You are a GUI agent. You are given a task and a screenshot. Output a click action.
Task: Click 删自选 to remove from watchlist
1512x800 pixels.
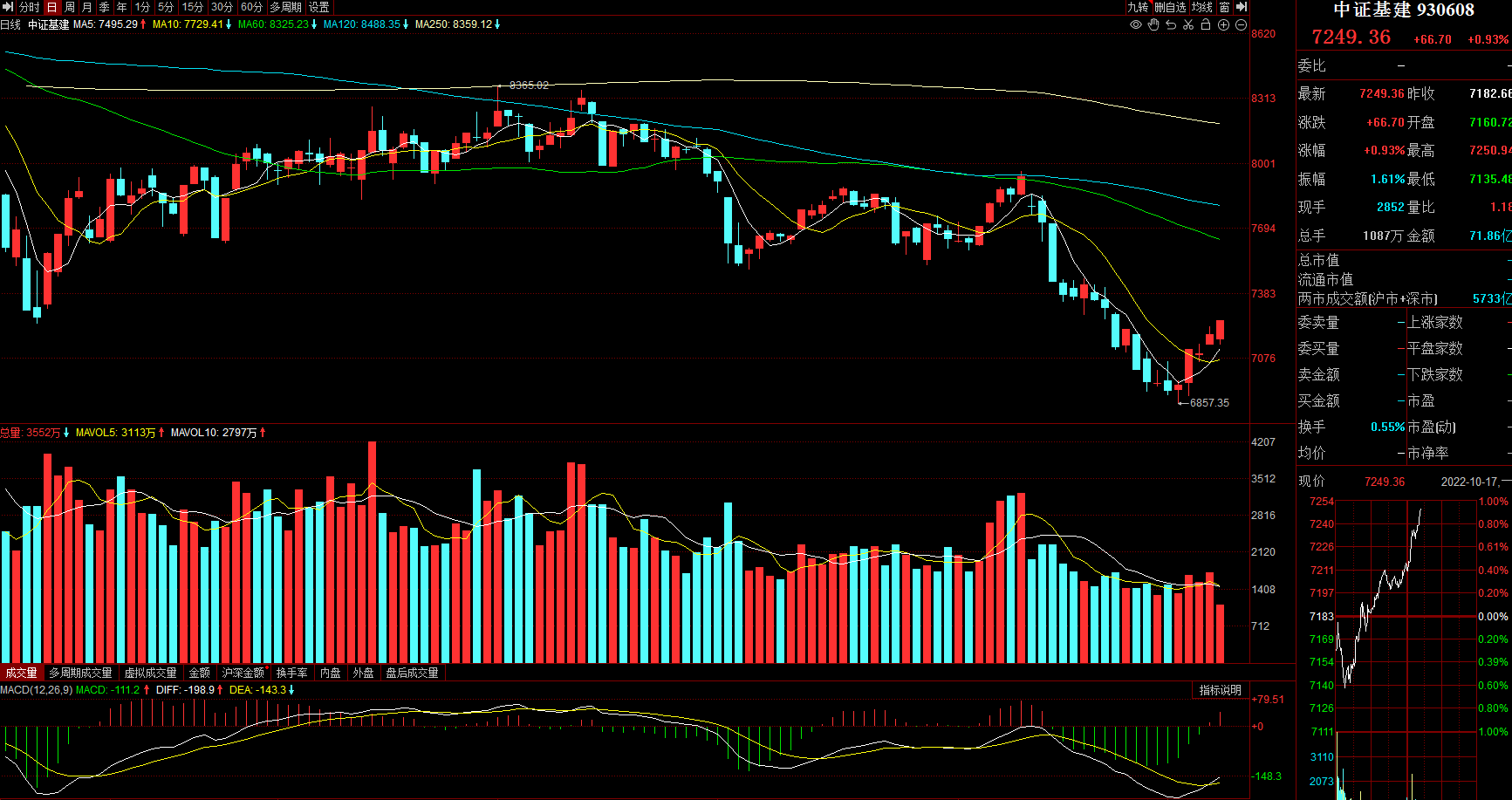point(1170,7)
